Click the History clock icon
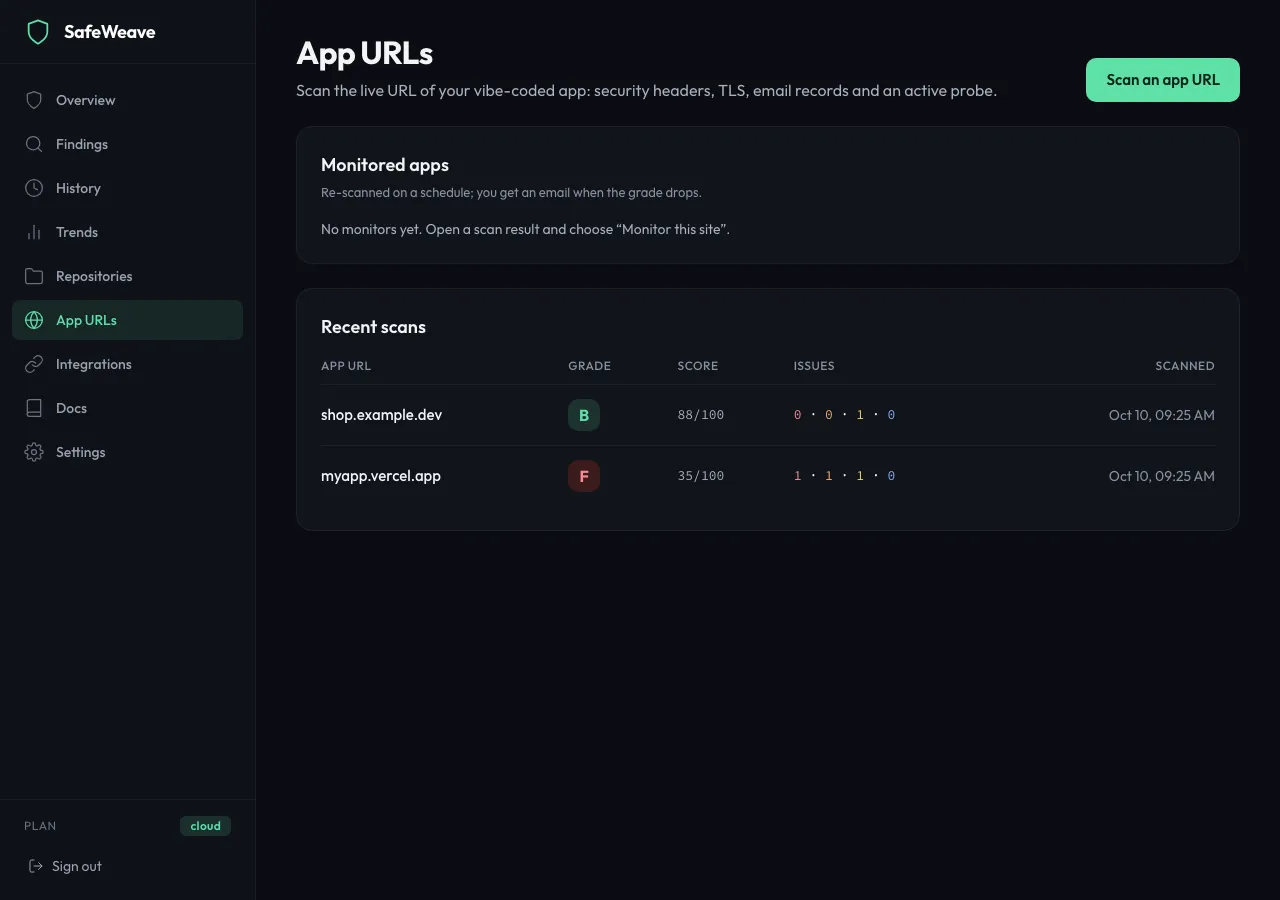 click(34, 188)
